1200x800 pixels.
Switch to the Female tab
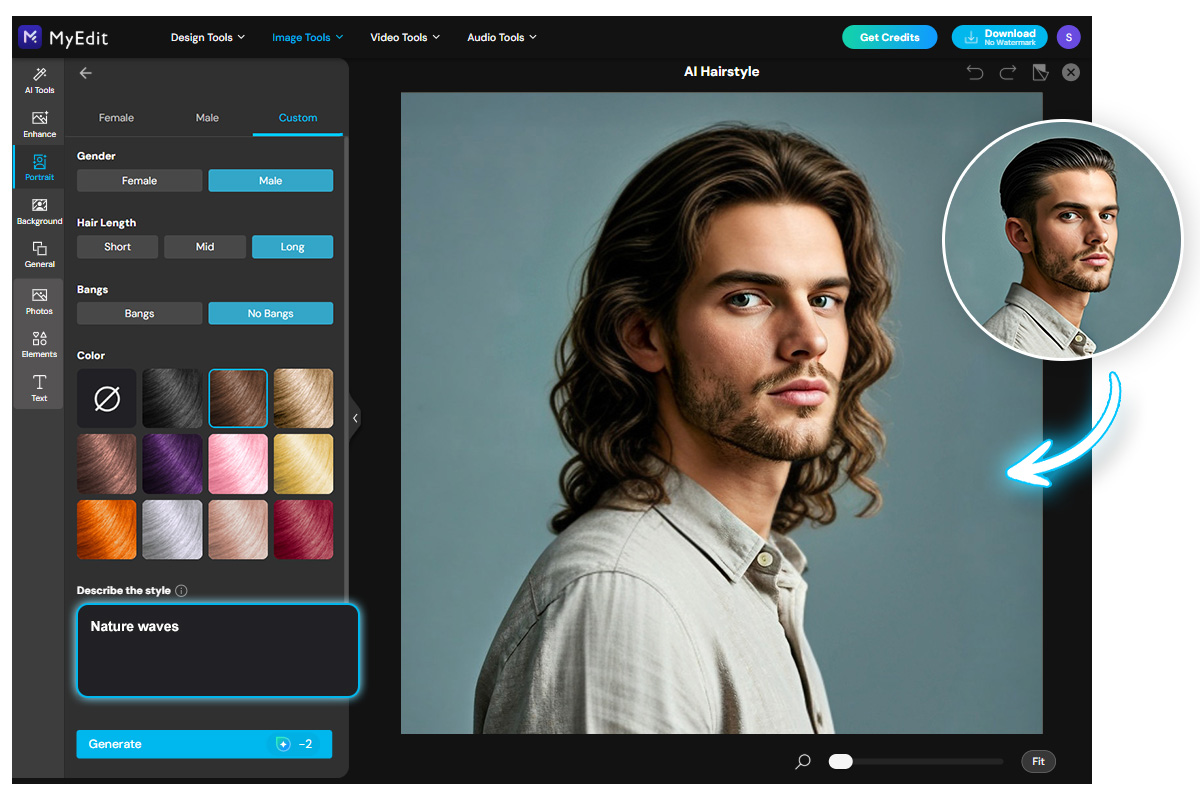point(116,117)
